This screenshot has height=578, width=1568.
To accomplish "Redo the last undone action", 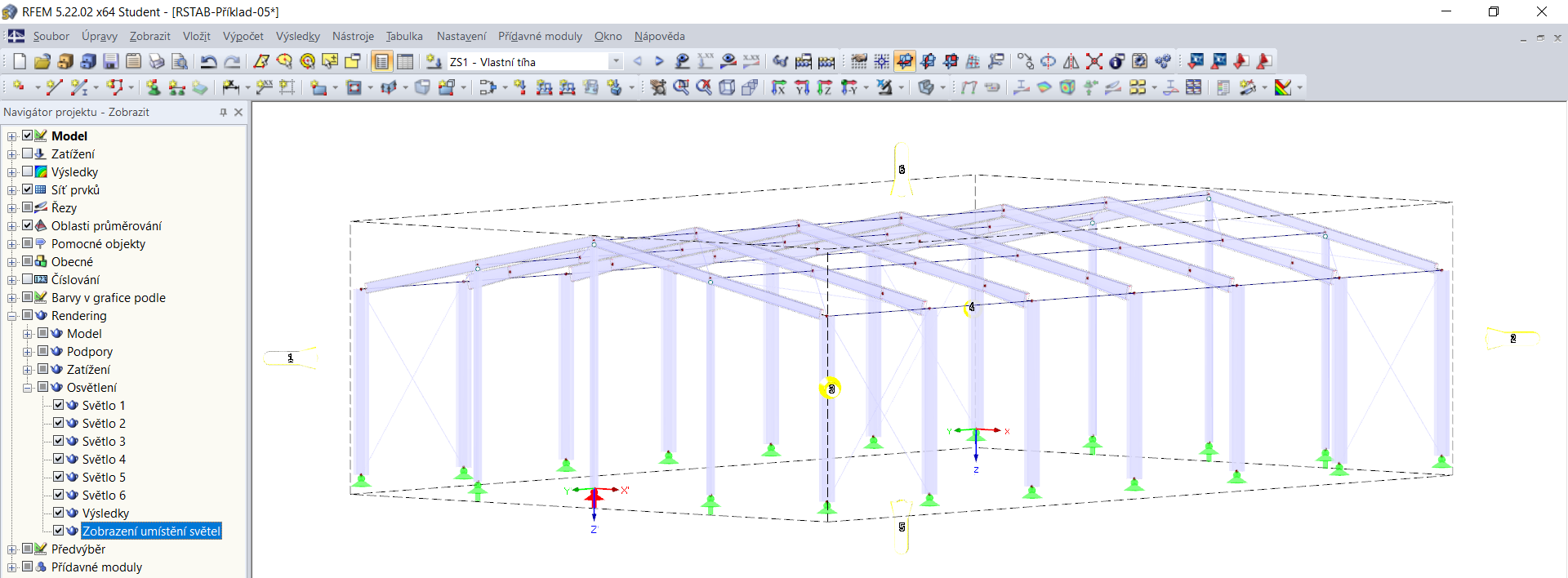I will (x=232, y=61).
